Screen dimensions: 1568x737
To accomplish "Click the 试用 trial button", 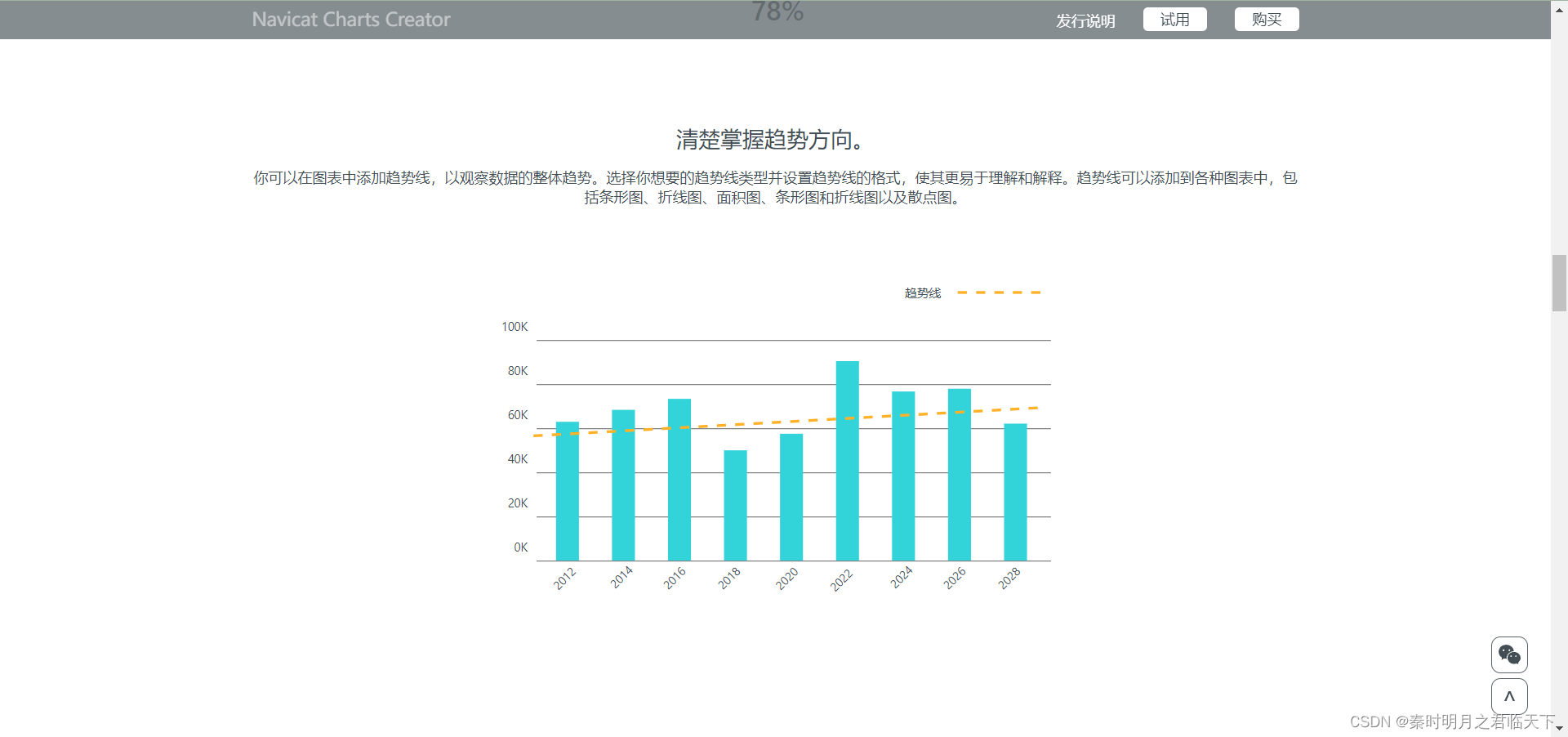I will (1175, 20).
